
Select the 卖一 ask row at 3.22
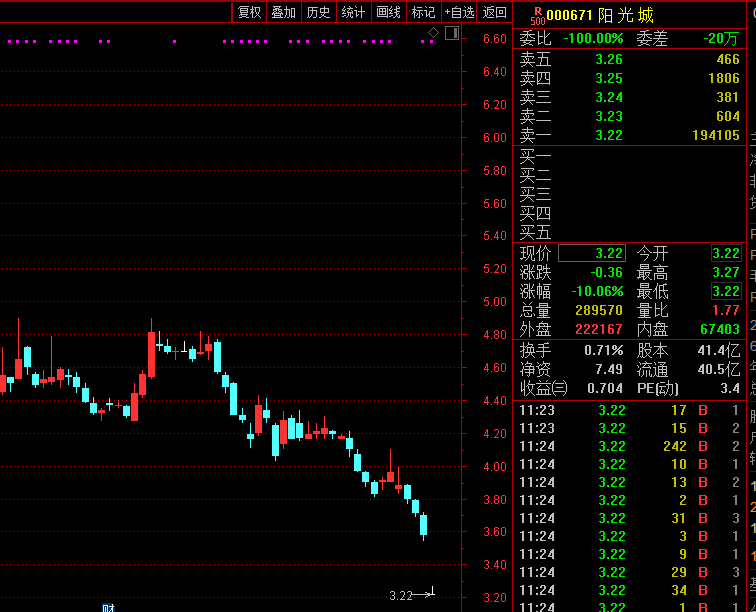pyautogui.click(x=630, y=135)
